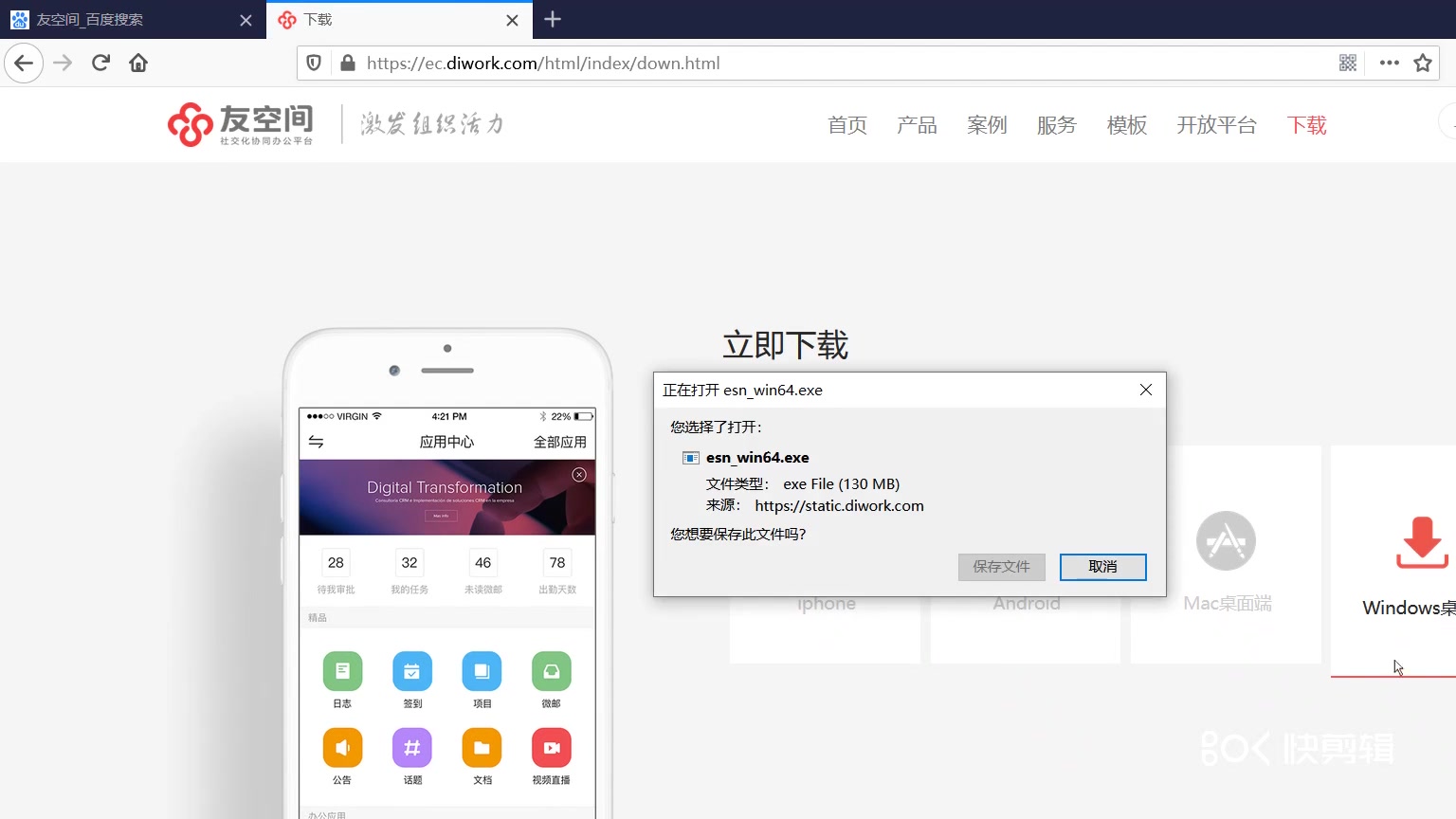Open the QR code icon in address bar
The height and width of the screenshot is (819, 1456).
[x=1348, y=64]
